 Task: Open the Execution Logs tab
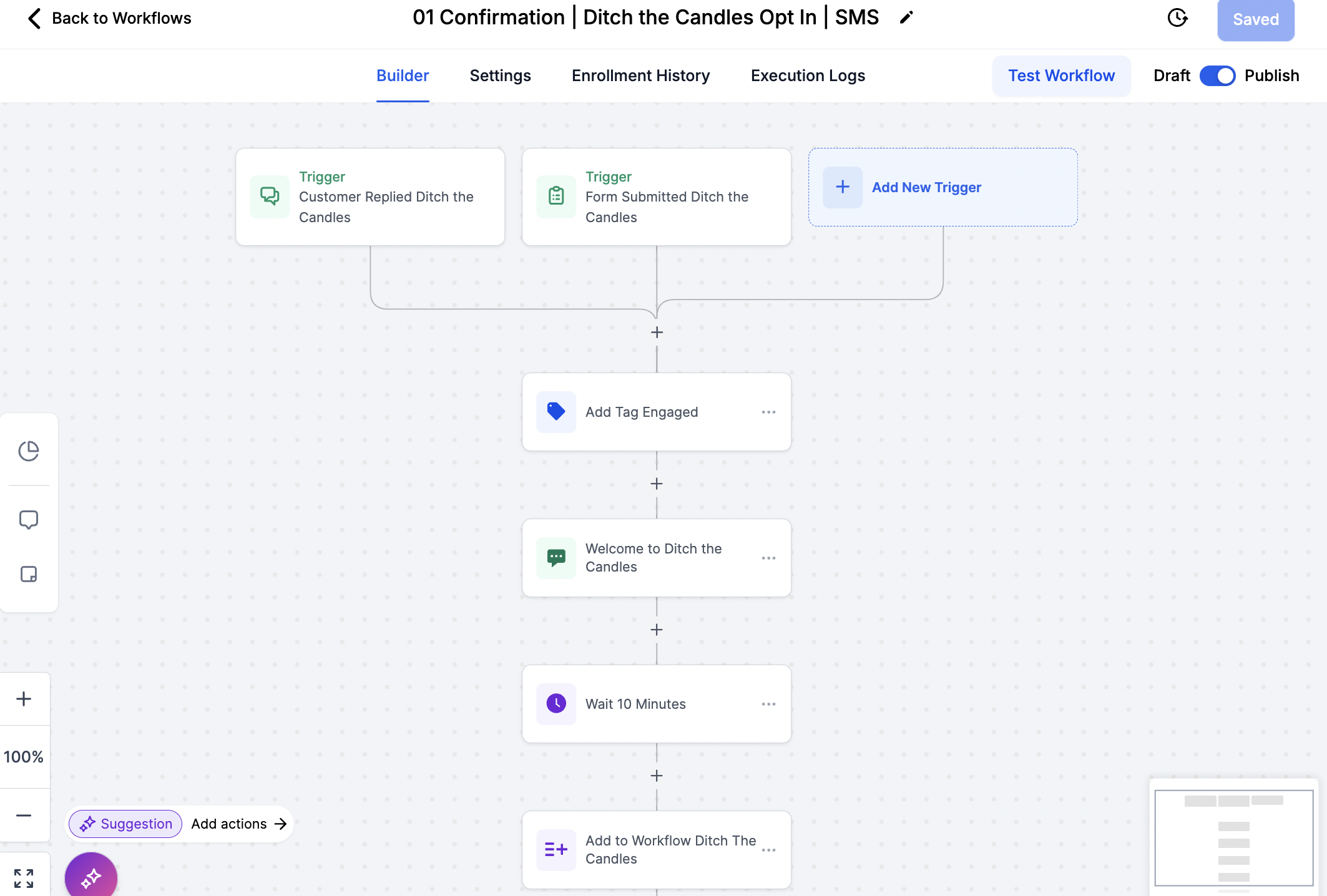[x=808, y=75]
